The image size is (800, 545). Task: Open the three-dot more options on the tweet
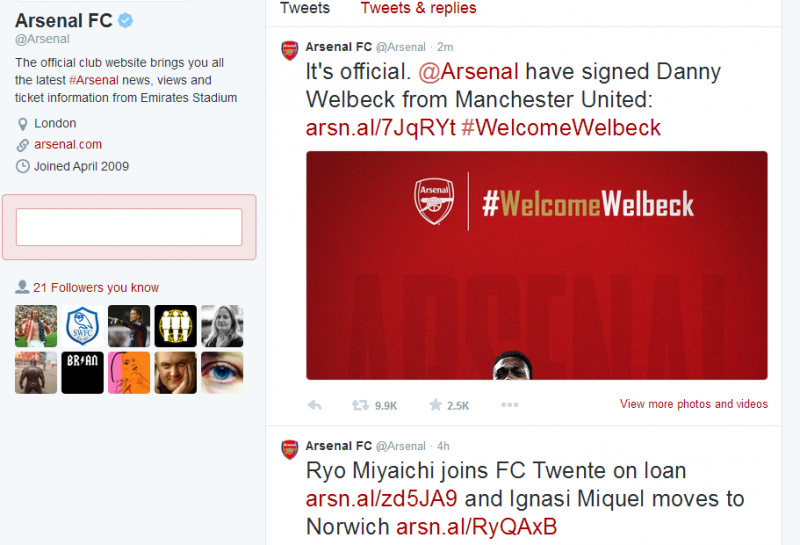pyautogui.click(x=510, y=405)
